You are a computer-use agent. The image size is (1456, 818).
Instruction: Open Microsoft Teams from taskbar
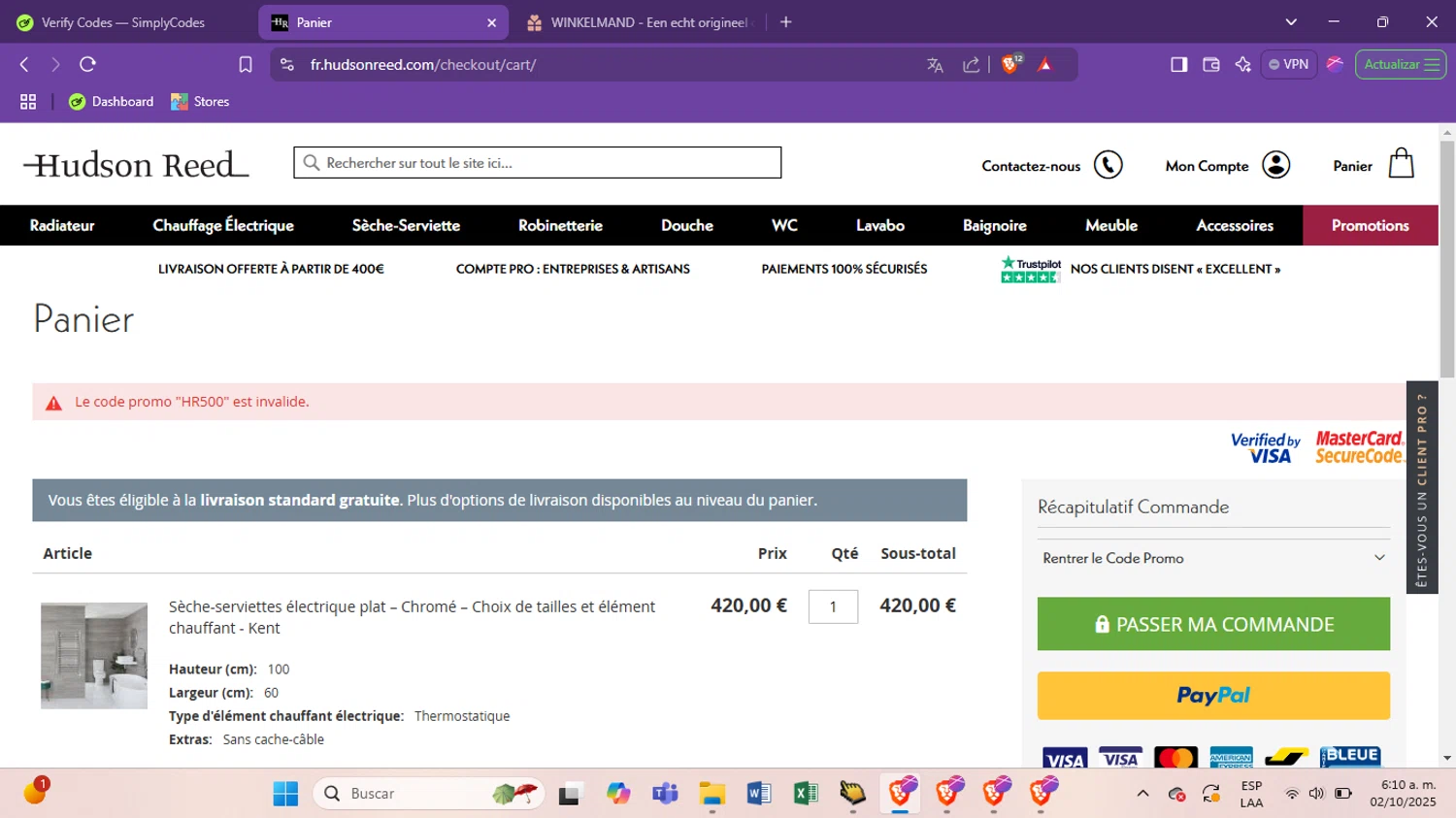click(x=665, y=794)
